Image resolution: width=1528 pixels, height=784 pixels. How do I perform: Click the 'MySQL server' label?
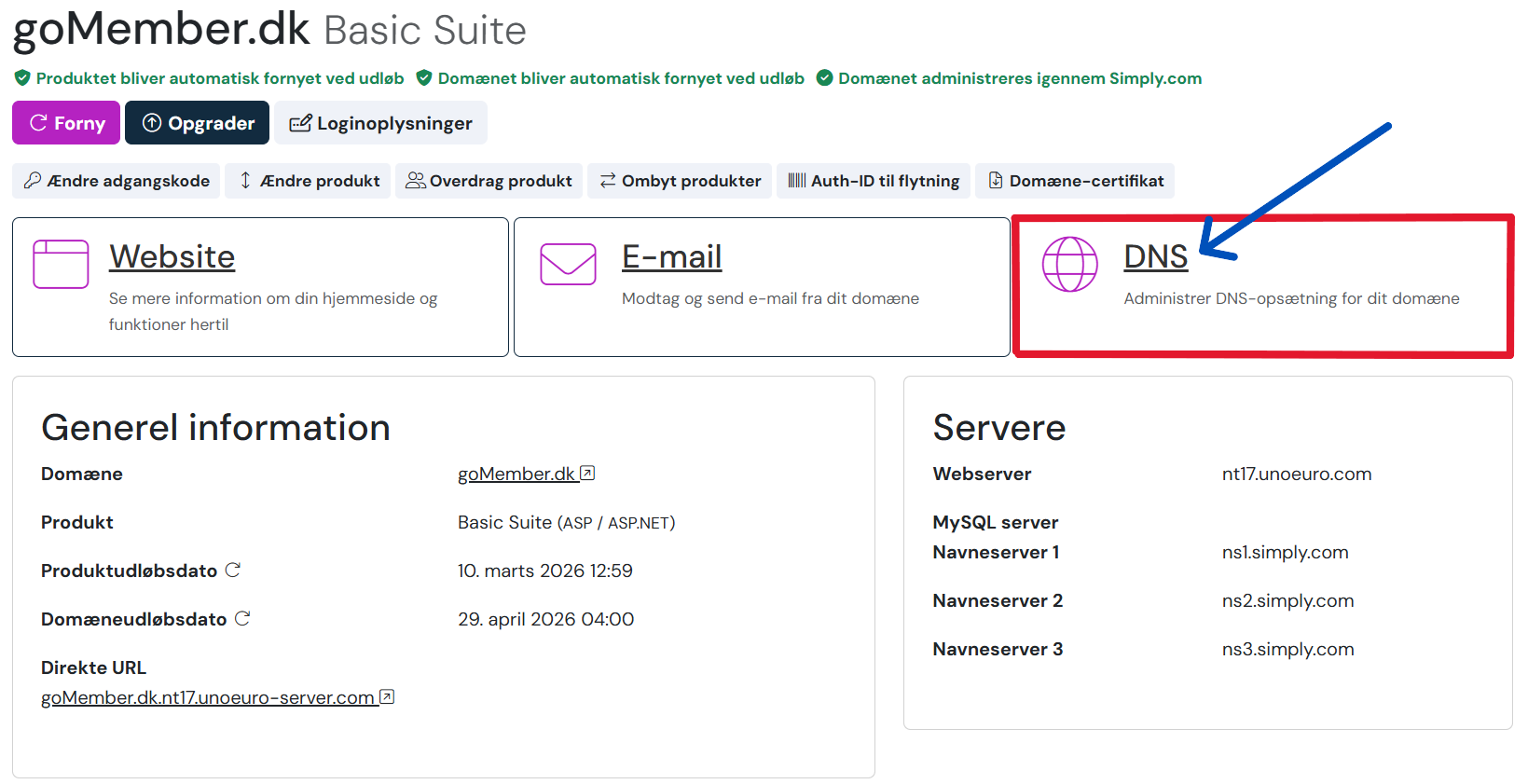(996, 522)
